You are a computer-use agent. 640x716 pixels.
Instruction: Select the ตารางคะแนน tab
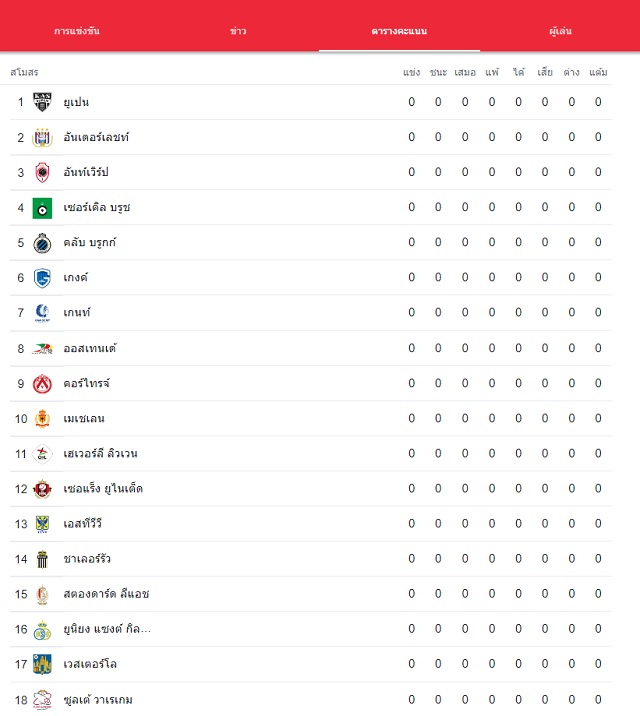399,31
